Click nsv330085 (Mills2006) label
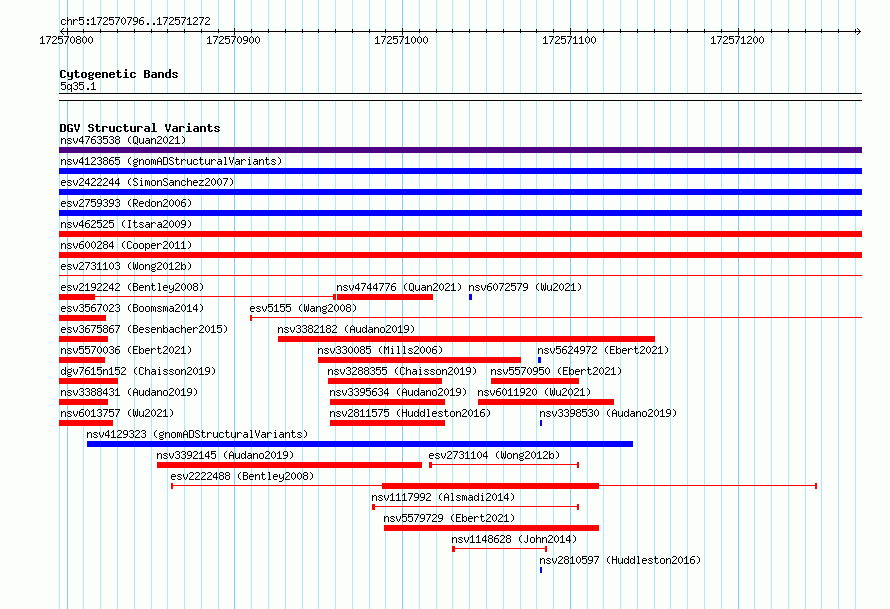The width and height of the screenshot is (890, 609). coord(380,350)
